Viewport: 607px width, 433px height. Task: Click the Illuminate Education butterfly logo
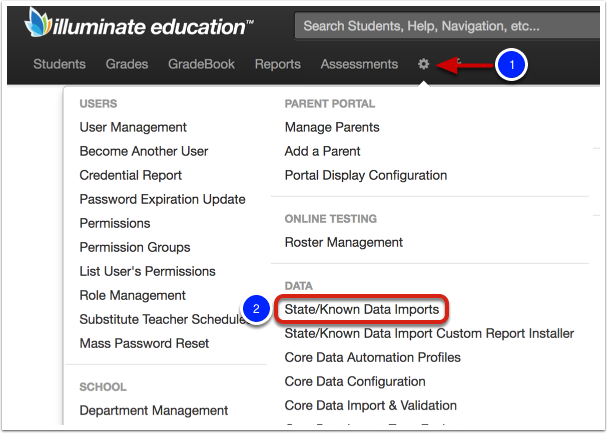(38, 22)
